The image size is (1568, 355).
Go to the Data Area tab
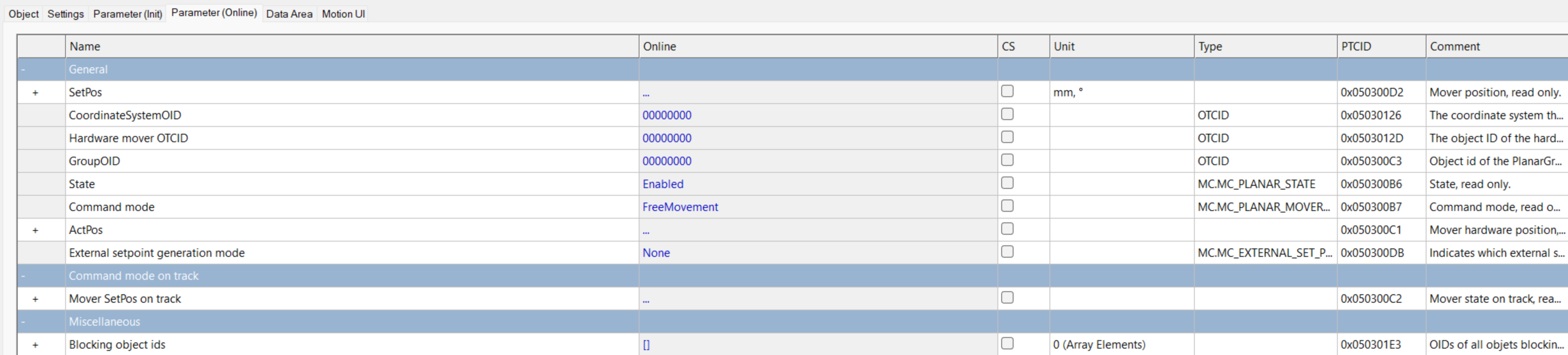click(289, 14)
